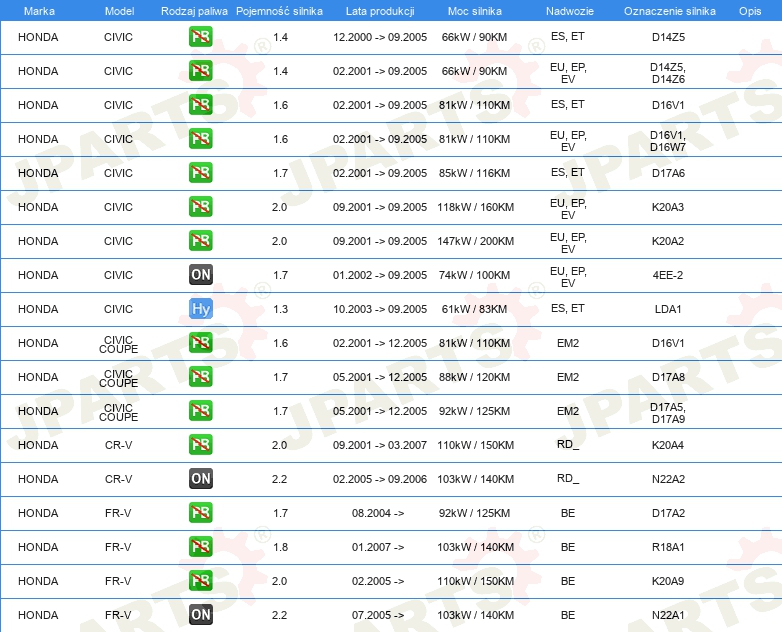Viewport: 782px width, 632px height.
Task: Click the petrol icon in the K20A3 row
Action: [x=200, y=207]
